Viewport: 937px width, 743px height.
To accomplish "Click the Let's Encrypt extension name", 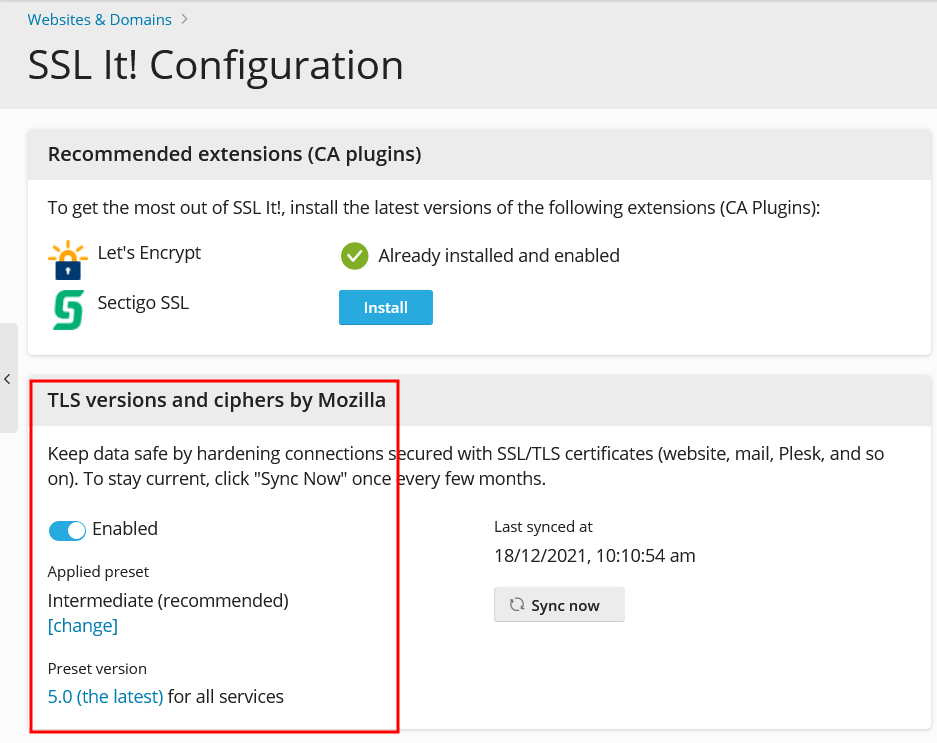I will coord(149,253).
